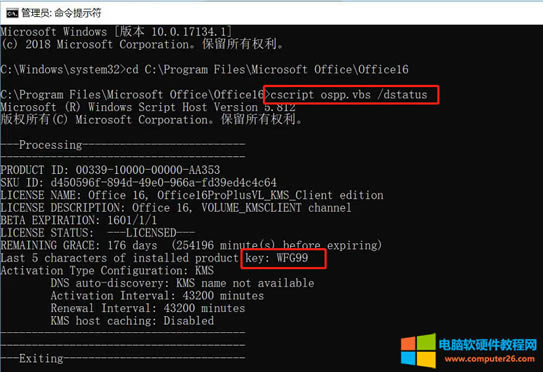Click the Command Prompt icon in title bar
Image resolution: width=543 pixels, height=372 pixels.
tap(12, 14)
